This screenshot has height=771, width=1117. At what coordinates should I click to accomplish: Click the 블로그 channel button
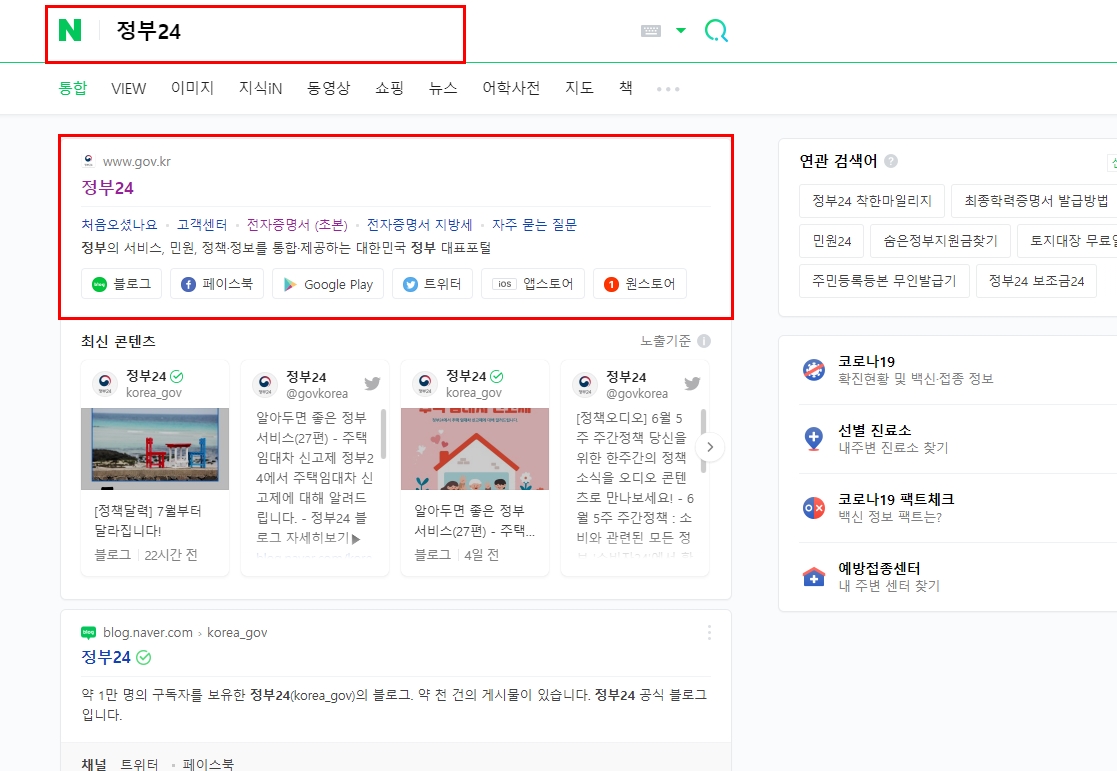click(x=121, y=284)
